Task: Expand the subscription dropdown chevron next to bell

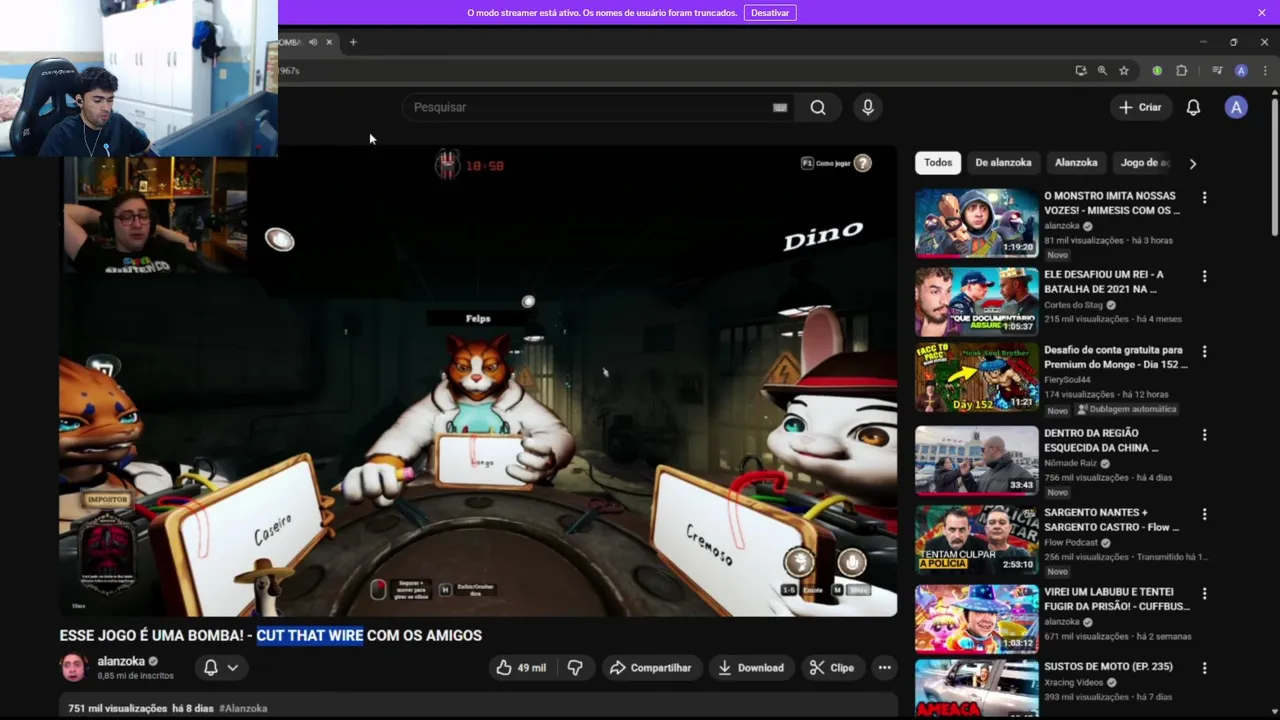Action: pos(233,667)
